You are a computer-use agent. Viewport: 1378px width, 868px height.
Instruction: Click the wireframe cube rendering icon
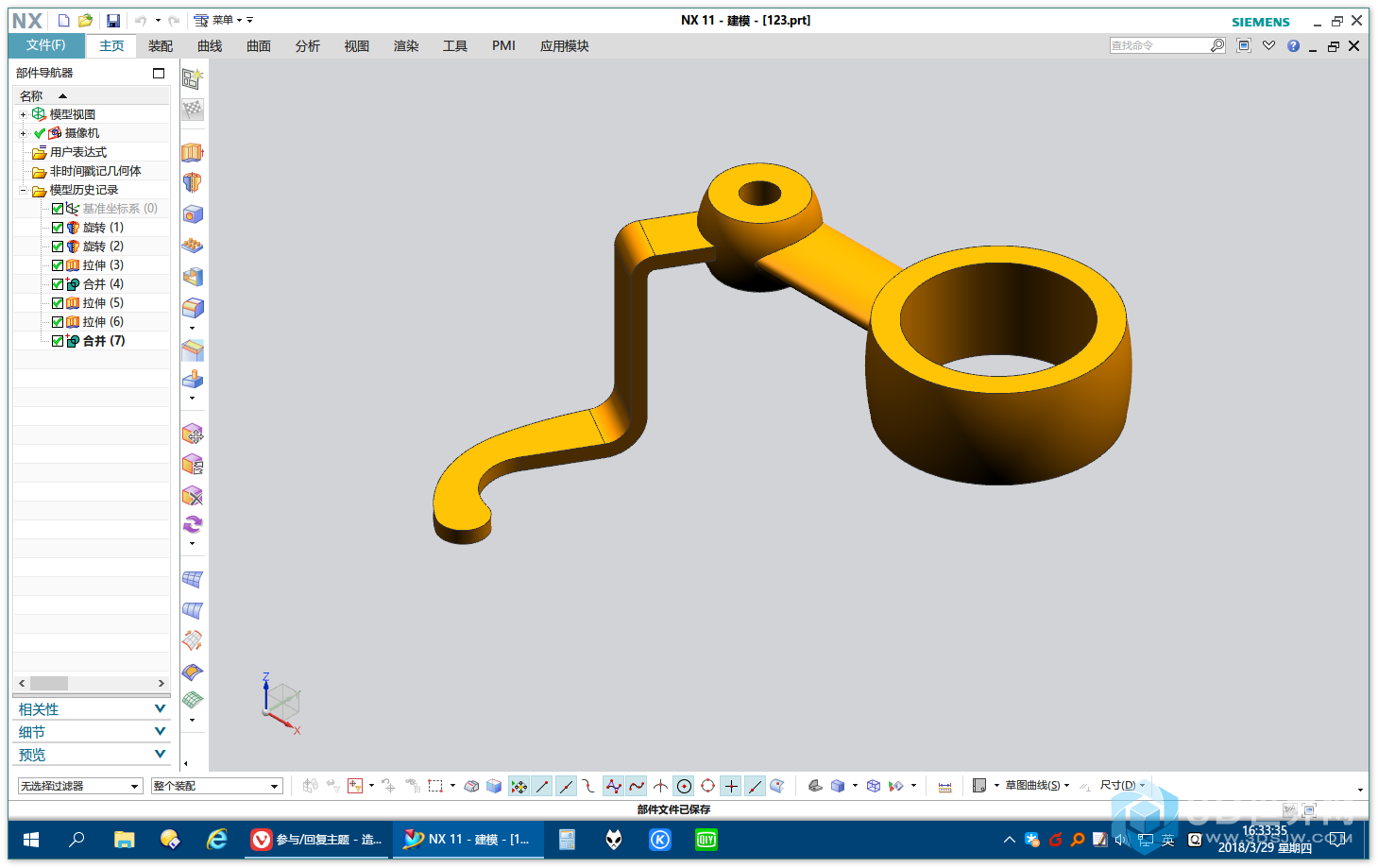click(874, 786)
